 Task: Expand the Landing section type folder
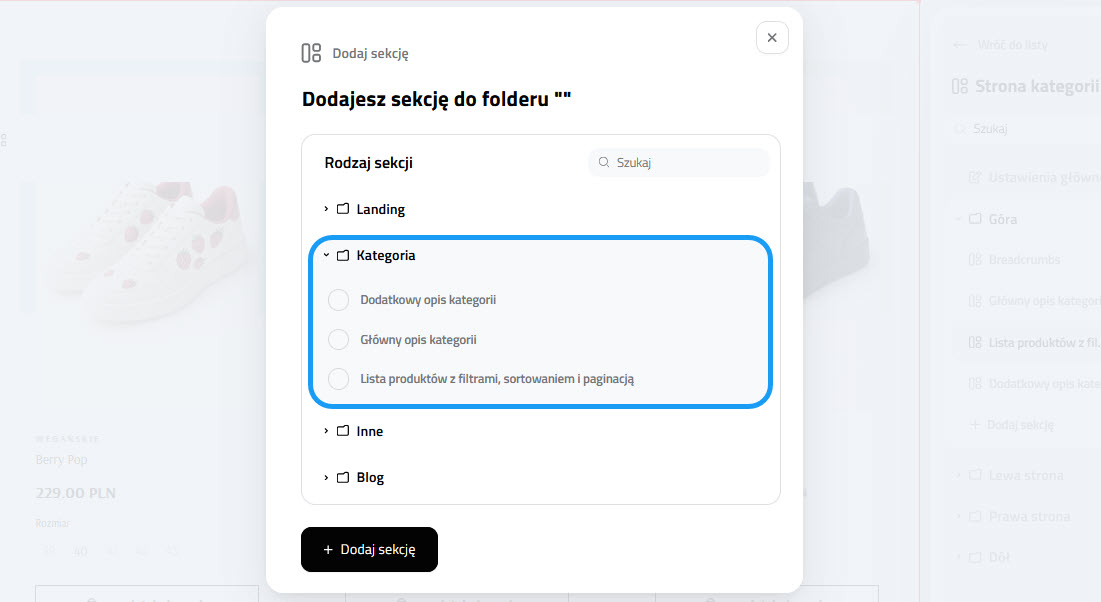coord(326,209)
